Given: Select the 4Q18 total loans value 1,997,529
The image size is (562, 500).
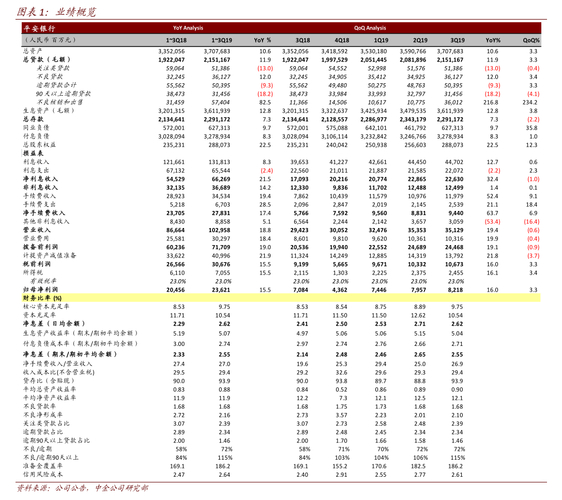Looking at the screenshot, I should point(334,60).
